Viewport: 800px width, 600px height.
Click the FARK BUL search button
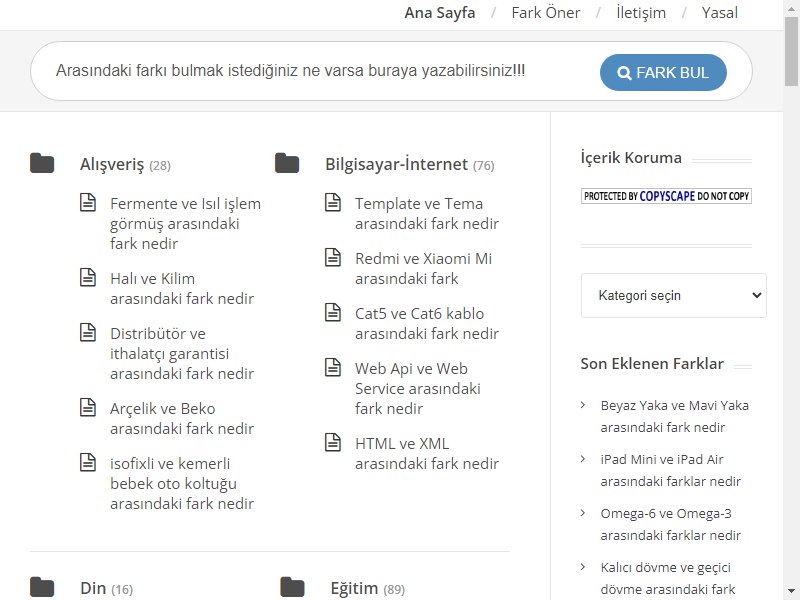tap(663, 72)
